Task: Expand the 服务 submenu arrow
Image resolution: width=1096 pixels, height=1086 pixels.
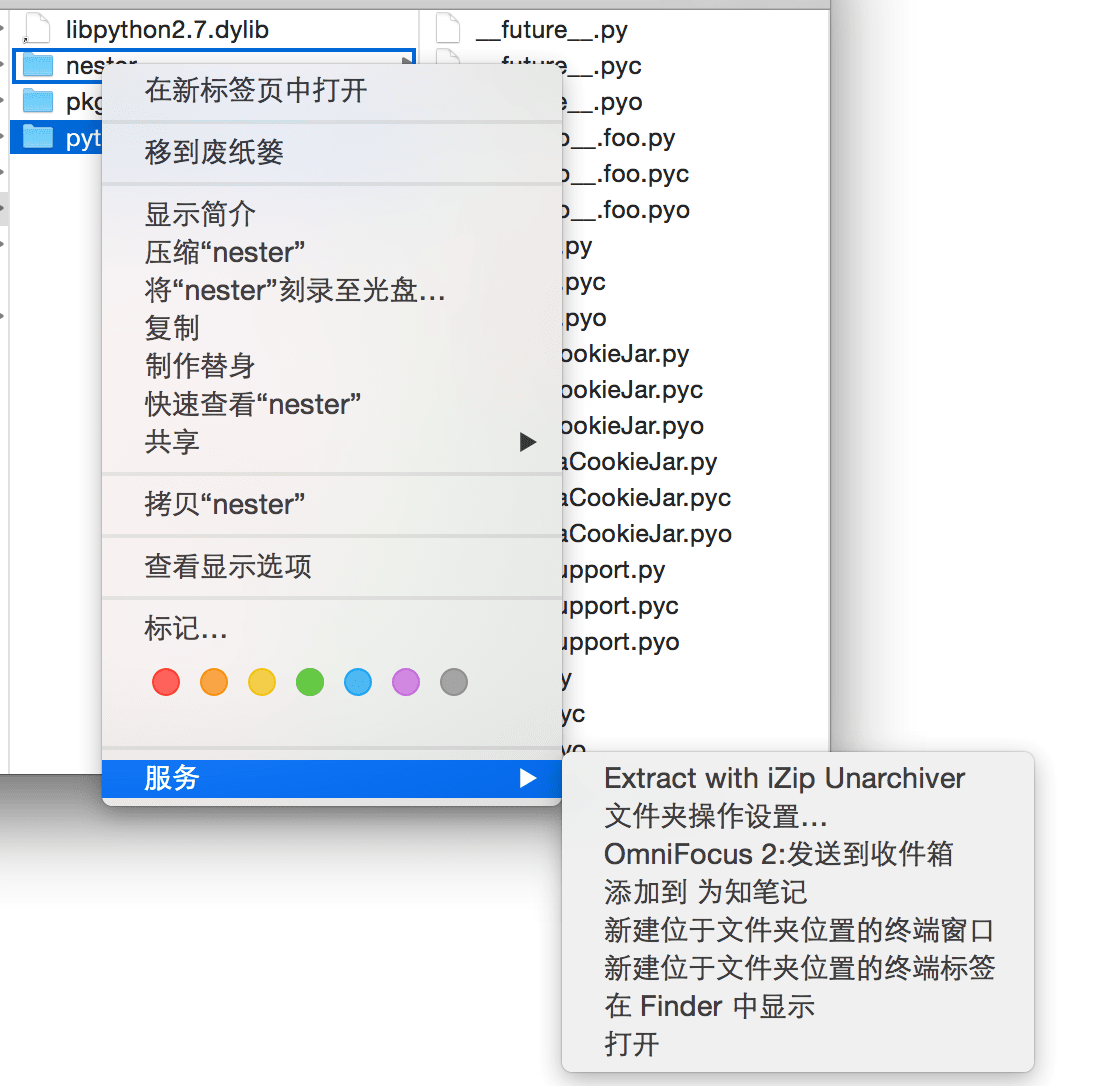Action: (x=528, y=778)
